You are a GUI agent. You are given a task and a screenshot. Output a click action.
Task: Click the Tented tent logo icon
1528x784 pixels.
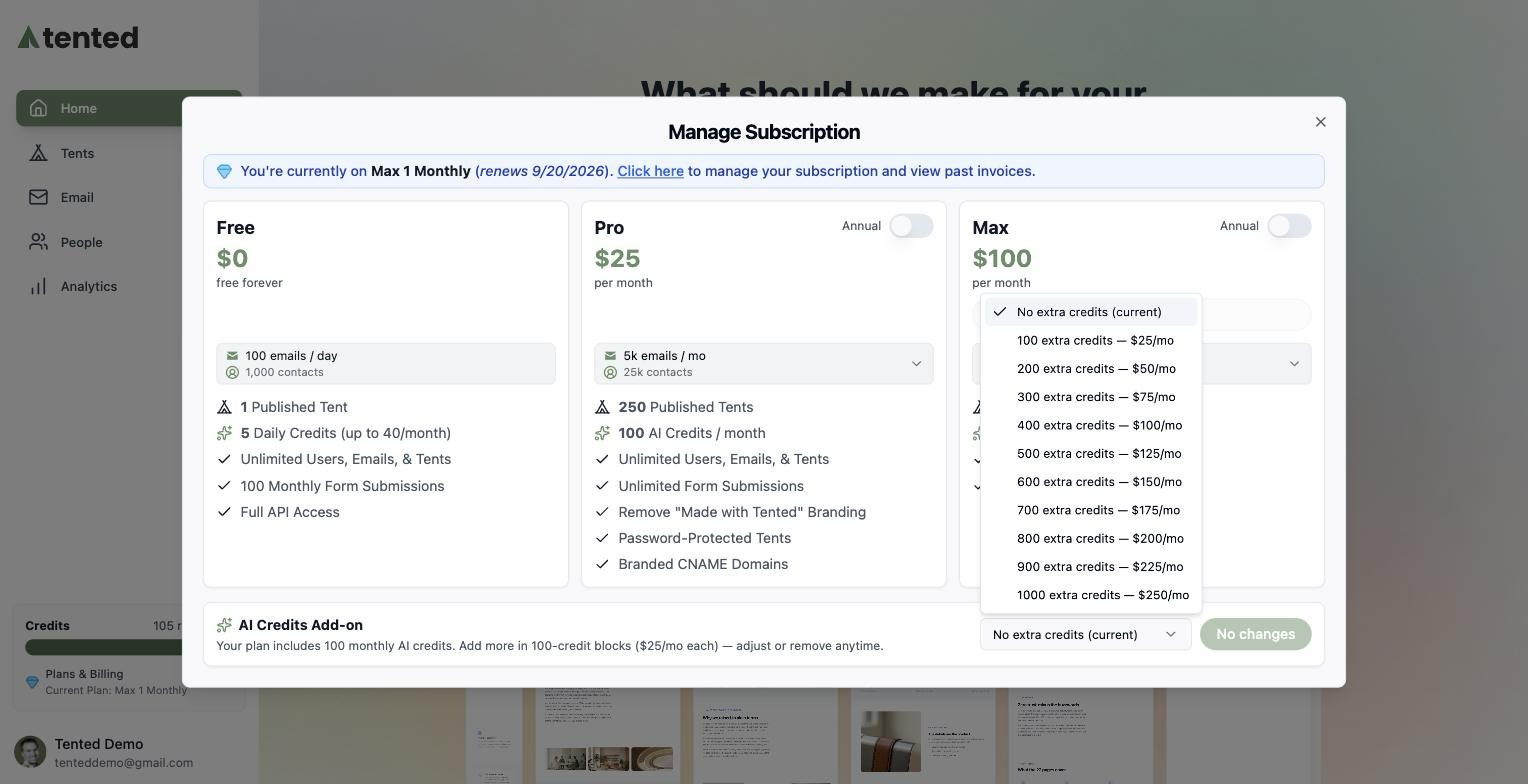[29, 37]
